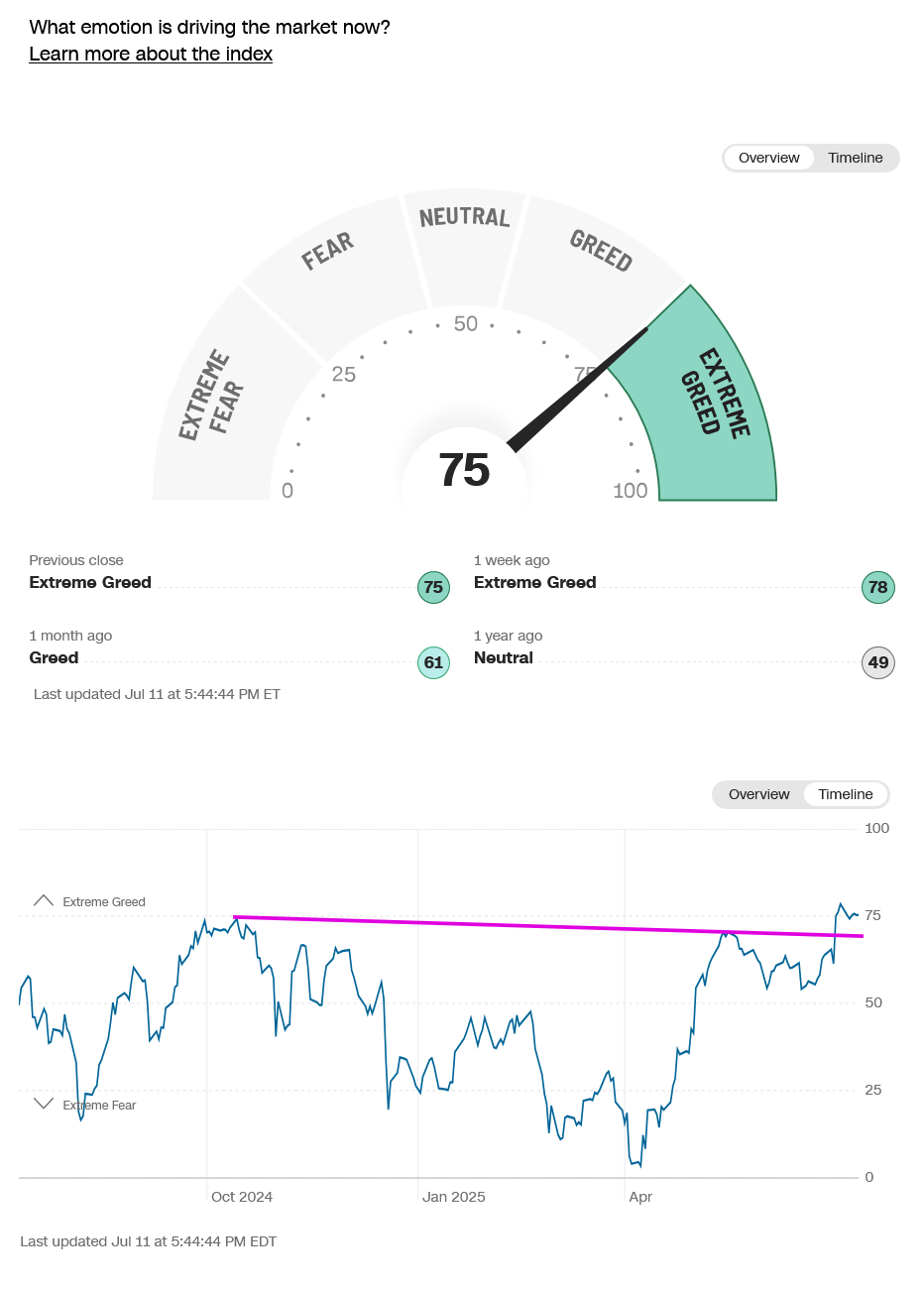Click the up chevron beside Extreme Greed

pyautogui.click(x=44, y=900)
